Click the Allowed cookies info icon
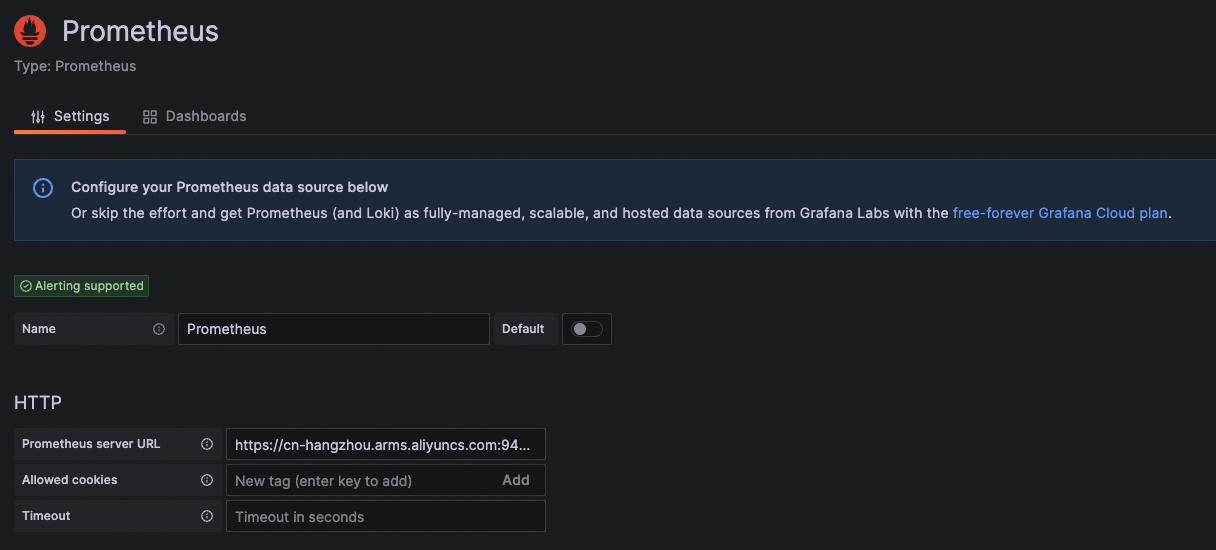 tap(207, 480)
